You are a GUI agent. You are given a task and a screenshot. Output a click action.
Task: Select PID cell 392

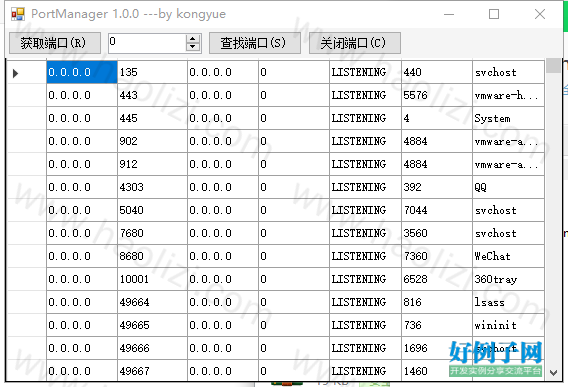(x=437, y=187)
